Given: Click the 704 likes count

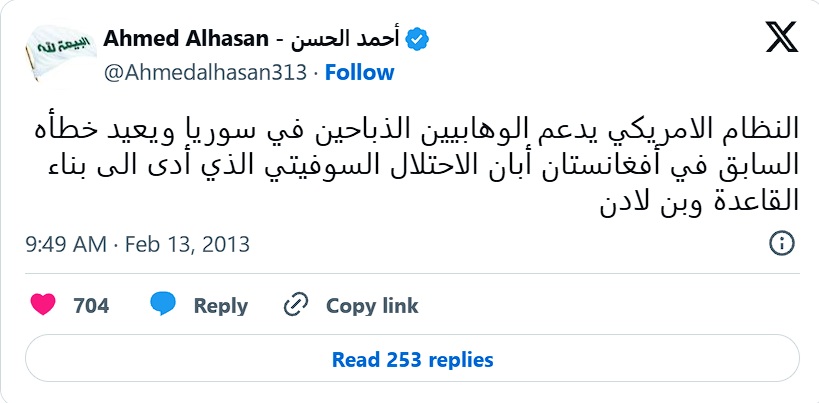Looking at the screenshot, I should 91,305.
